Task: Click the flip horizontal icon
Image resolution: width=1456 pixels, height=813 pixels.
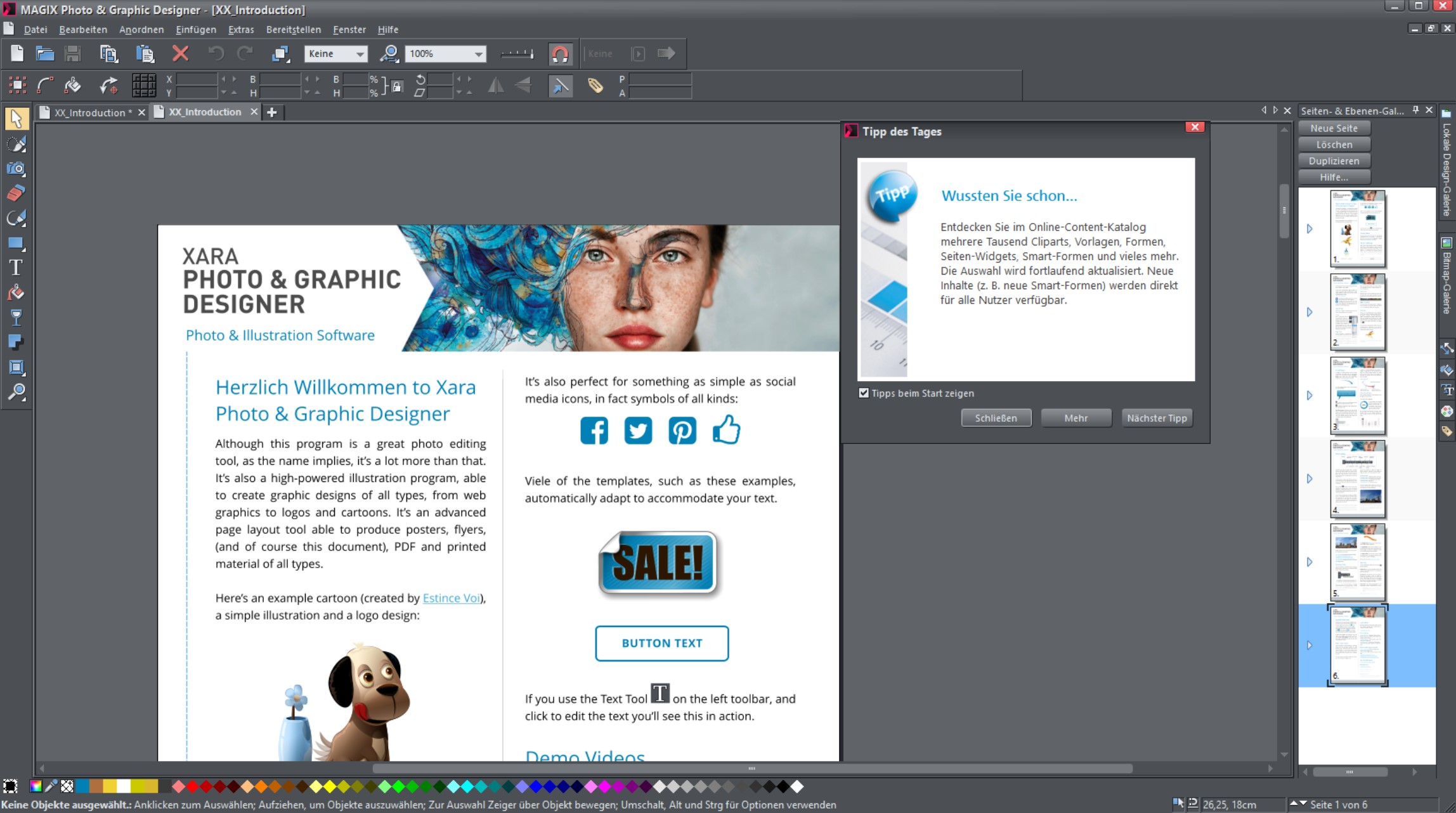Action: [496, 85]
